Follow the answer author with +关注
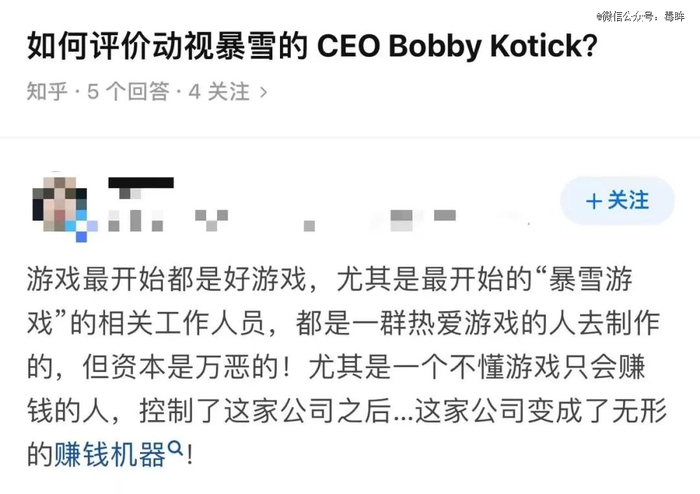 point(617,201)
